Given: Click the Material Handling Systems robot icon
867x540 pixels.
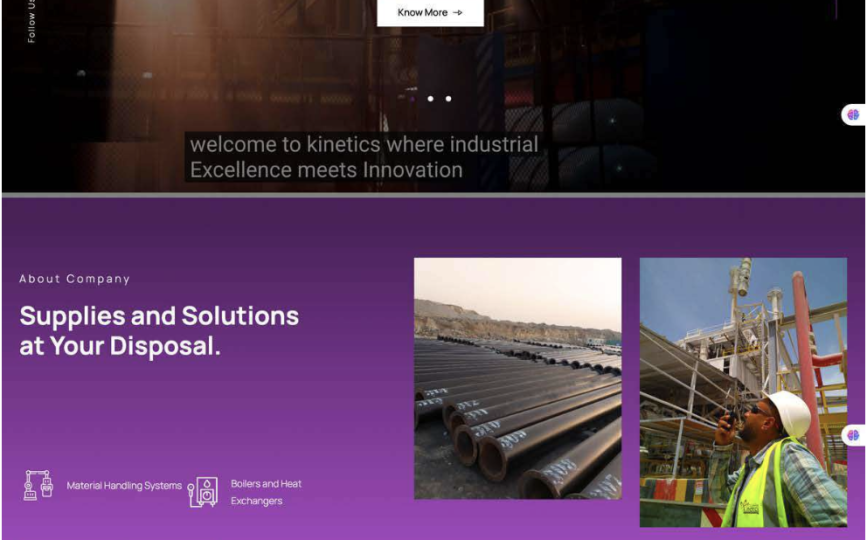Looking at the screenshot, I should [38, 485].
